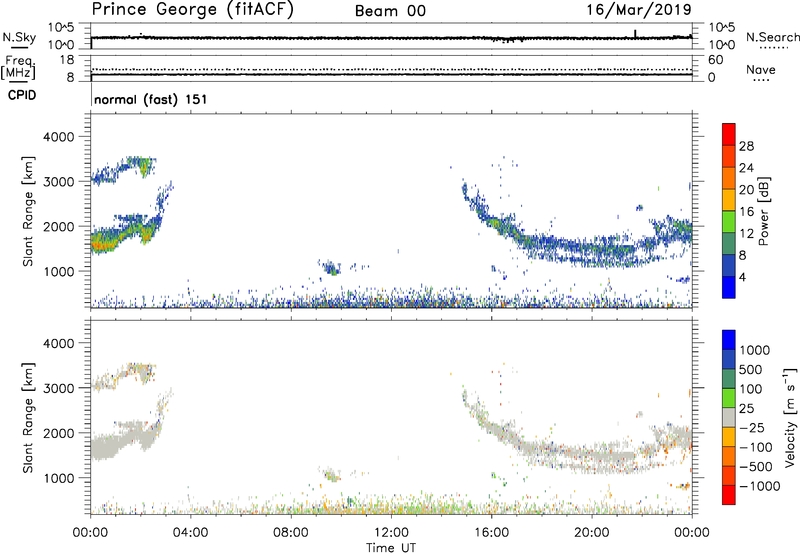The height and width of the screenshot is (554, 800).
Task: Click the Velocity color bar
Action: [x=729, y=417]
